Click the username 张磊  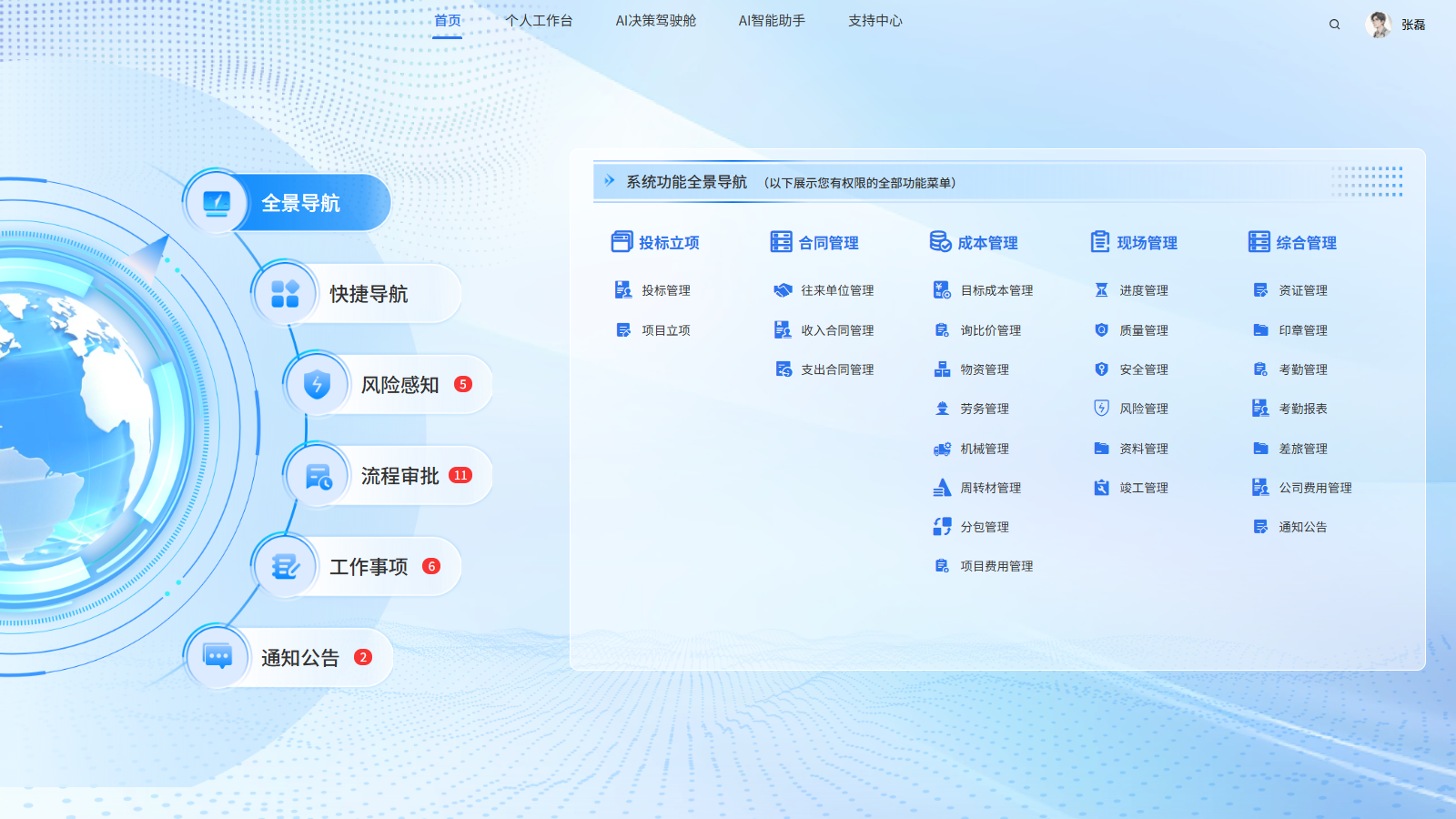[1413, 25]
